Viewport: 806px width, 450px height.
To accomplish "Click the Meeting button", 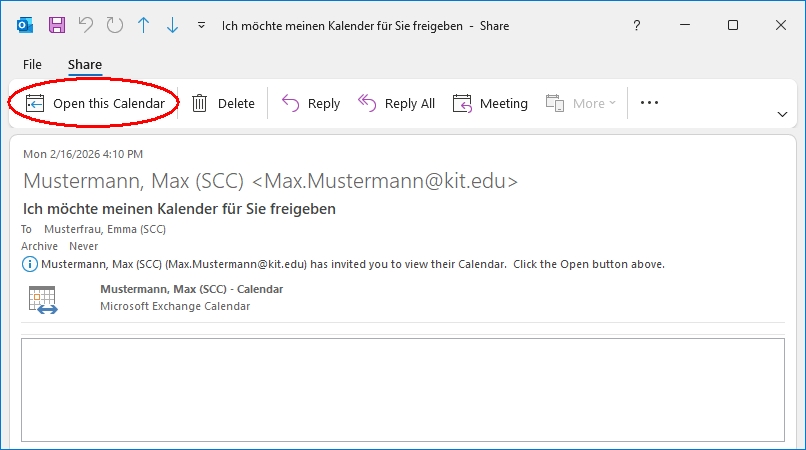I will [x=490, y=103].
